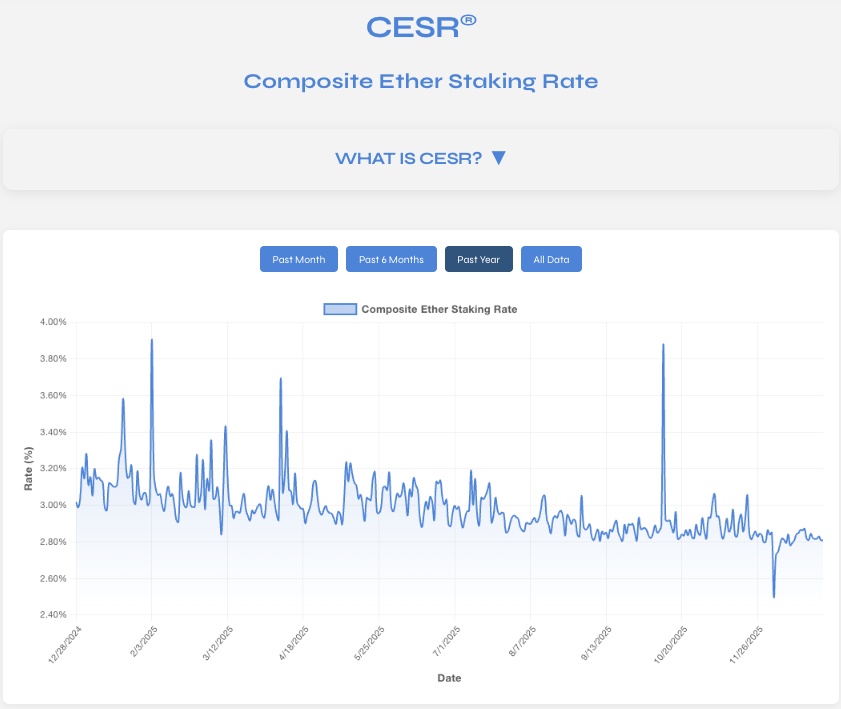The image size is (841, 709).
Task: Click the registered trademark symbol after CESR
Action: point(468,19)
